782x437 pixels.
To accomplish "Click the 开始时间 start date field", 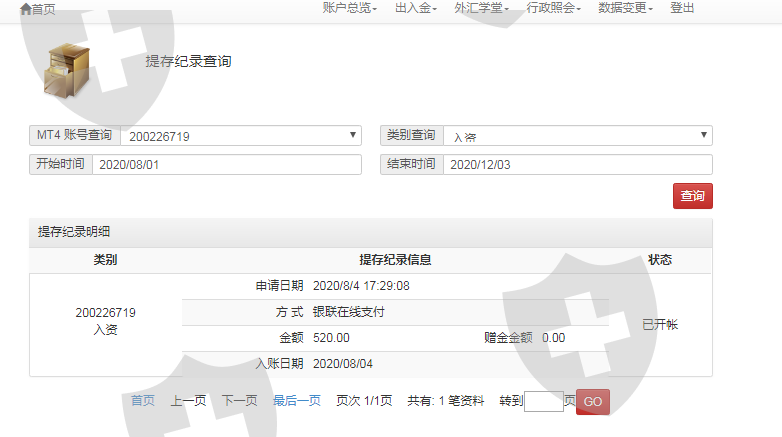I will tap(226, 165).
